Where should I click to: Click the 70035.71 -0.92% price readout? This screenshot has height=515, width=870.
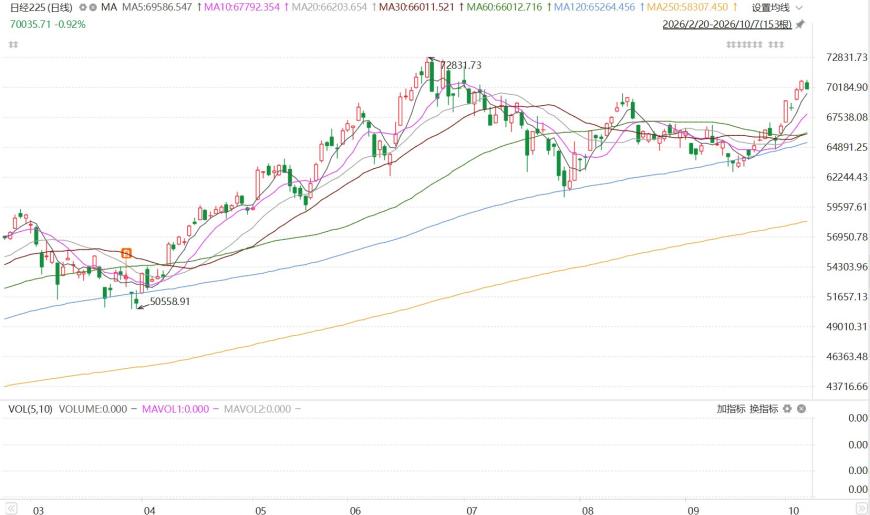point(48,24)
